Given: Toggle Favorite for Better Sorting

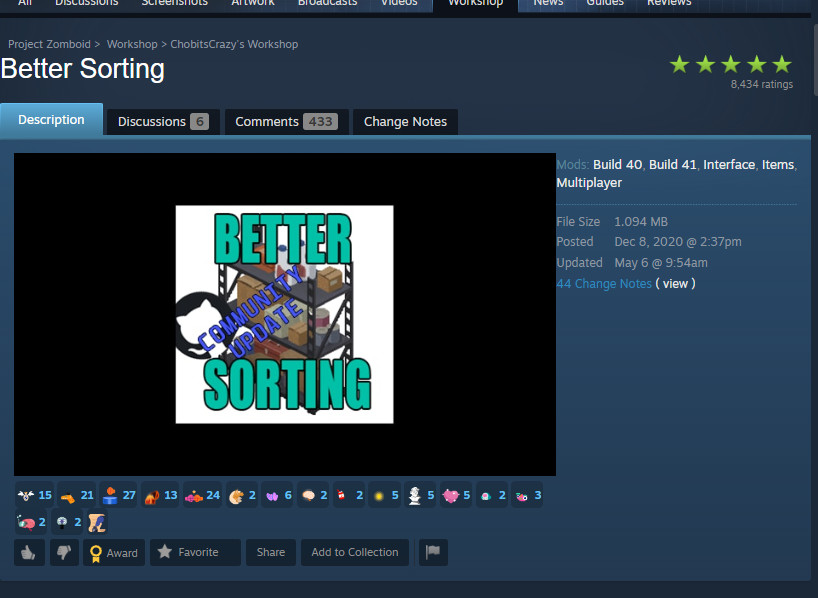Looking at the screenshot, I should point(194,552).
